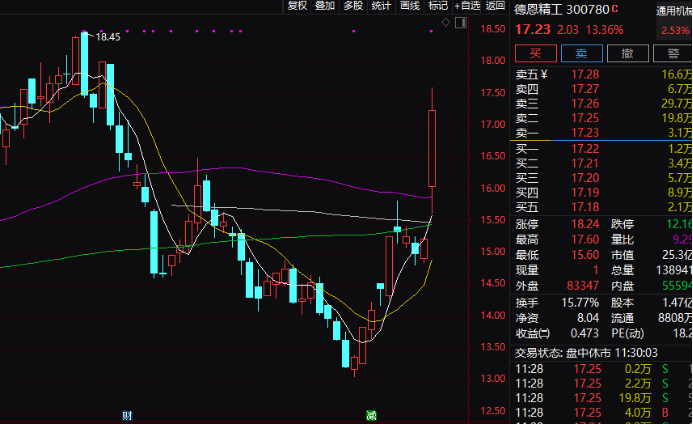Viewport: 693px width, 424px height.
Task: Open the 叠加 overlay menu
Action: coord(325,6)
